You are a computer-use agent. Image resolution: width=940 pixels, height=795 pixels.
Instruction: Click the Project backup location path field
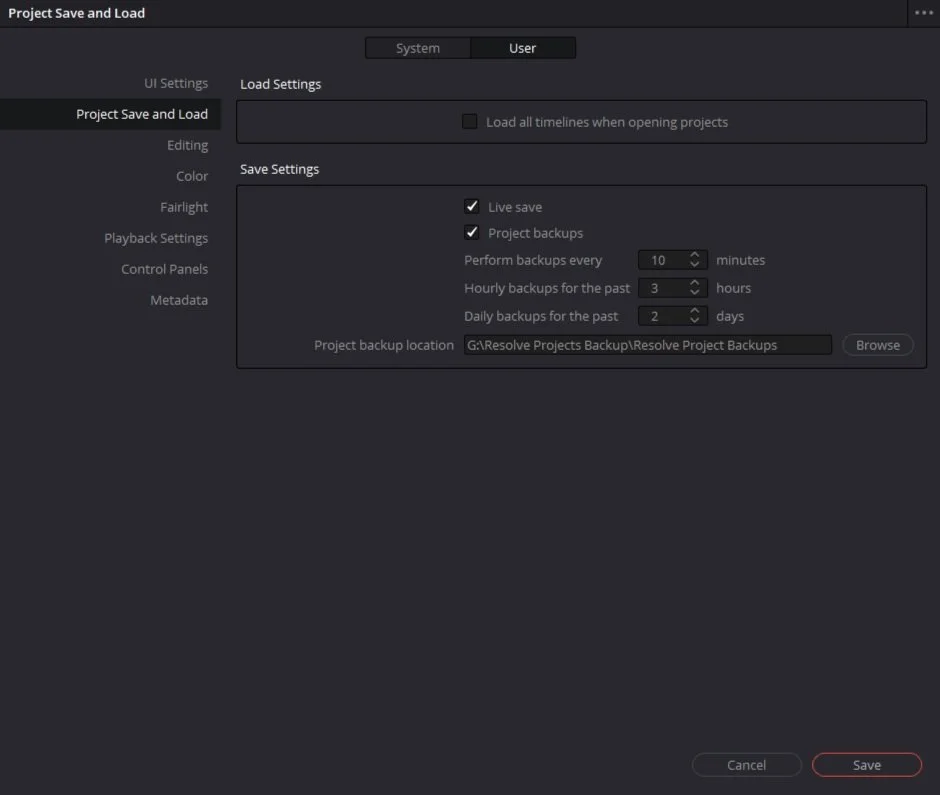[x=647, y=344]
